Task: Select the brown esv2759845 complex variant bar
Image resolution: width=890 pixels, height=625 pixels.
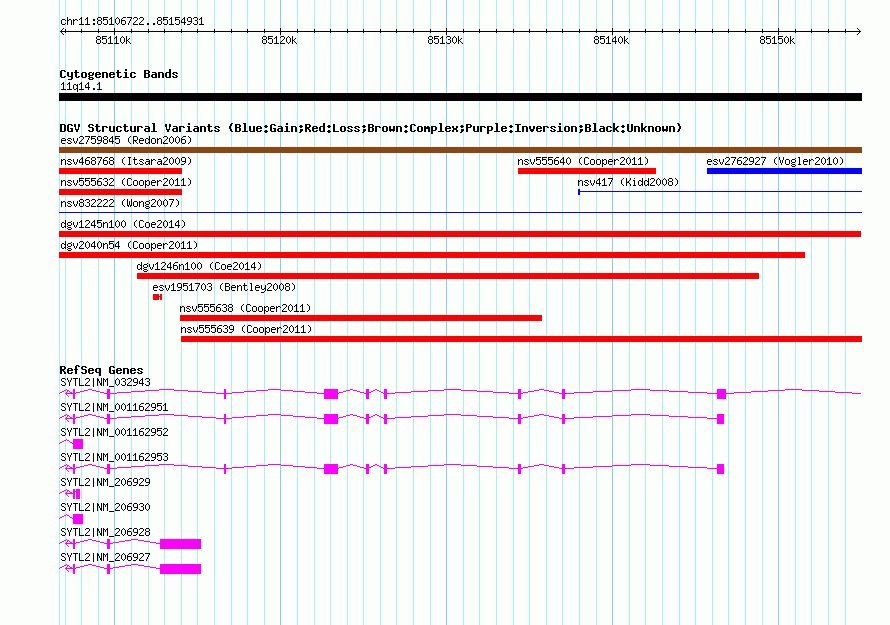Action: coord(460,150)
